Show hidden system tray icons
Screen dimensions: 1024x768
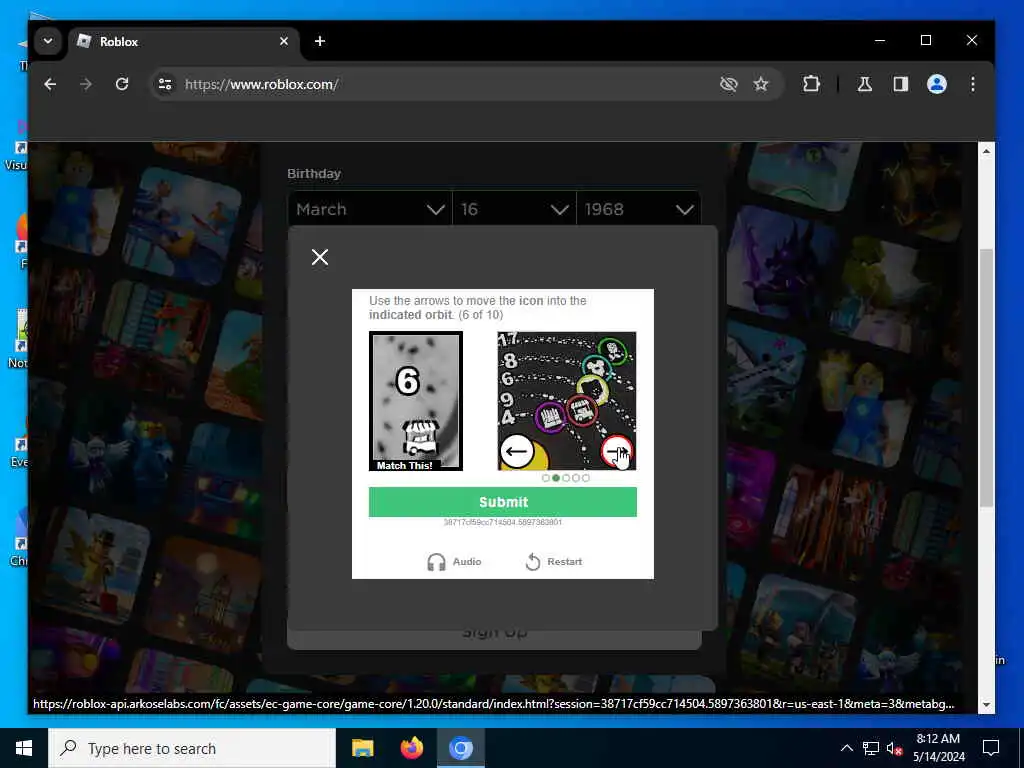coord(846,748)
